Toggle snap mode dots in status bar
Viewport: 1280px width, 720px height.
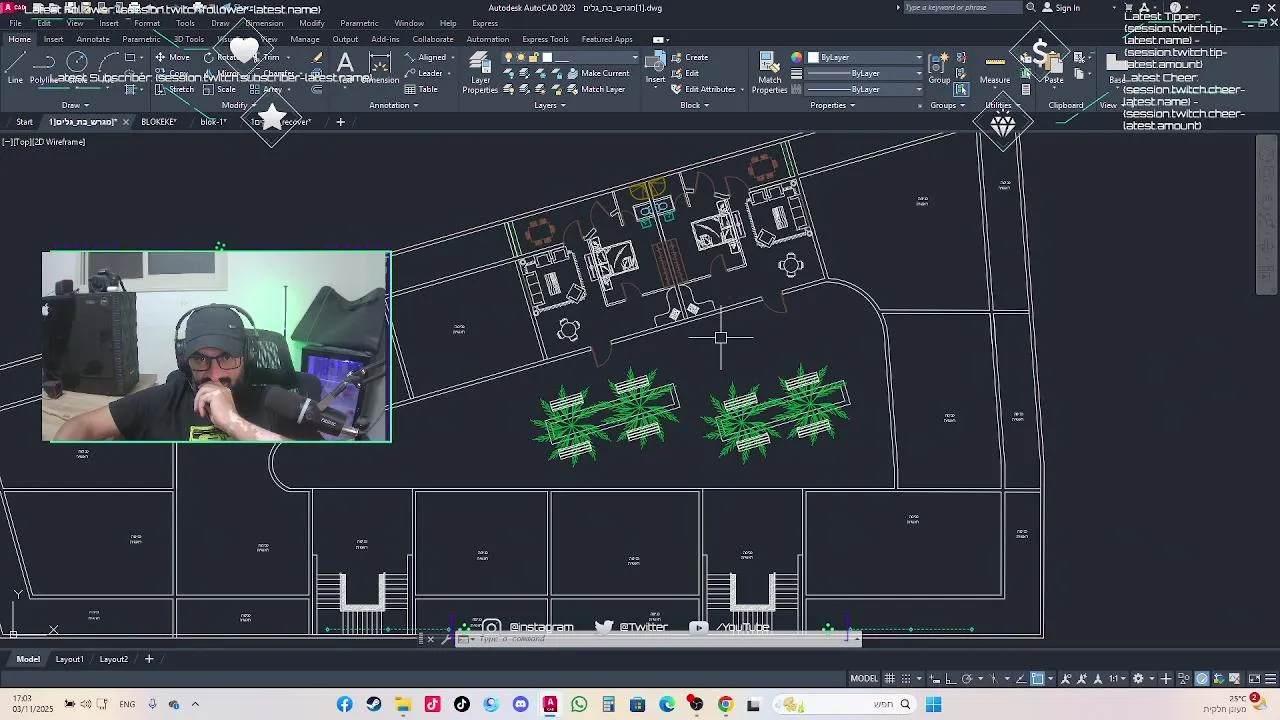[x=907, y=679]
